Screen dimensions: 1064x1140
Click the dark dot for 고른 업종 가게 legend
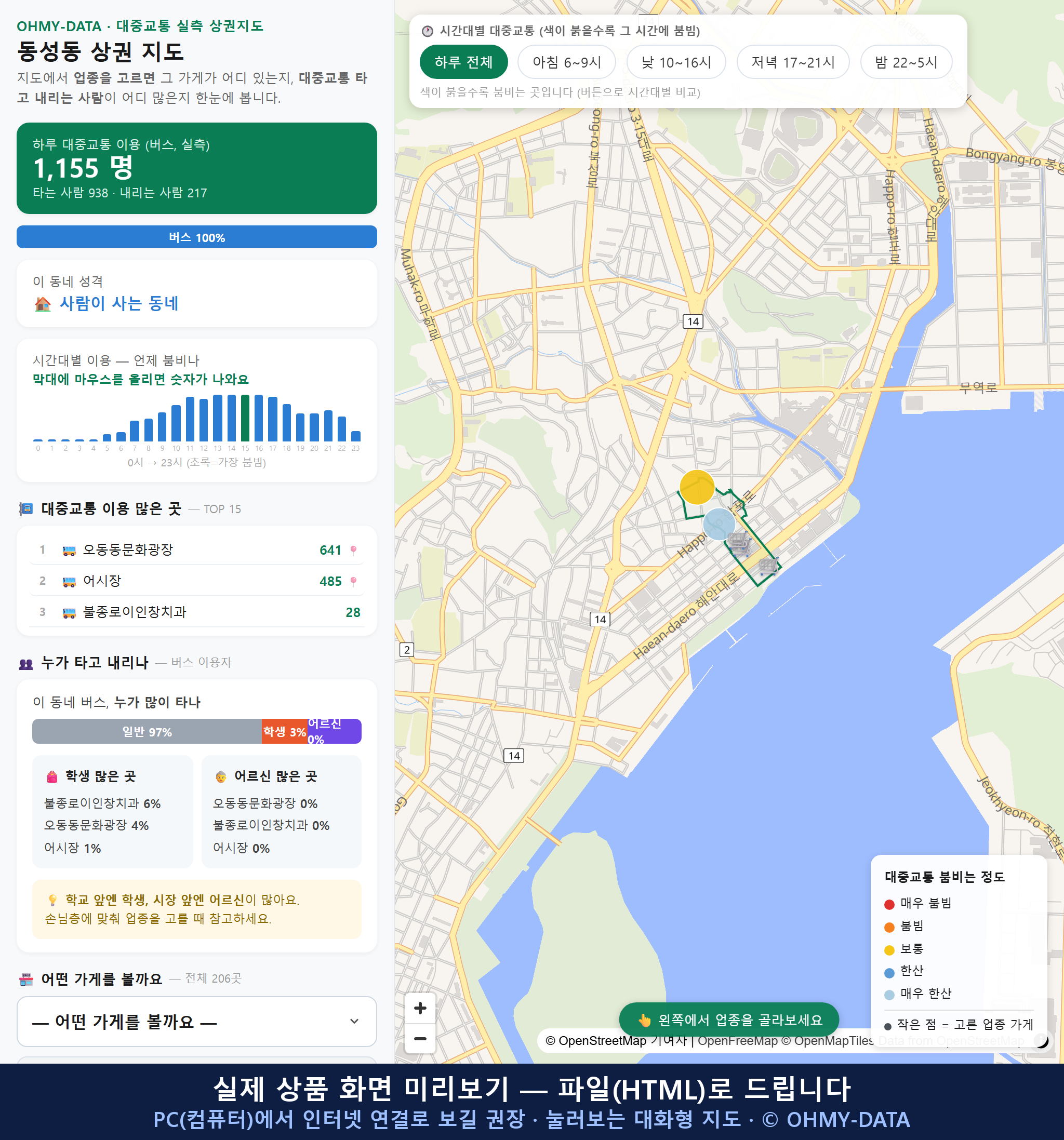point(888,1026)
